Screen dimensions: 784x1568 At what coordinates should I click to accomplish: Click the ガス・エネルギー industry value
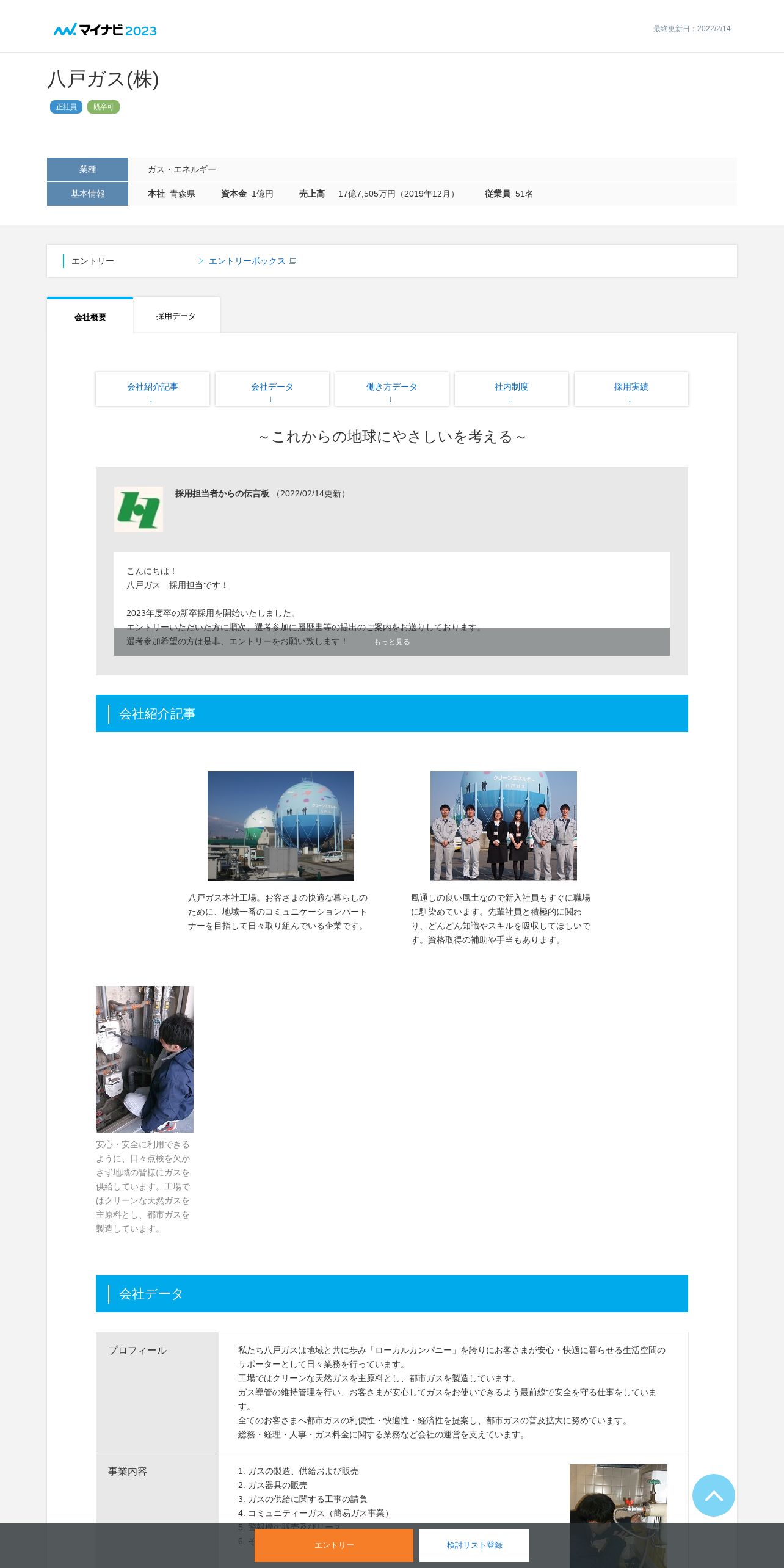click(x=182, y=169)
